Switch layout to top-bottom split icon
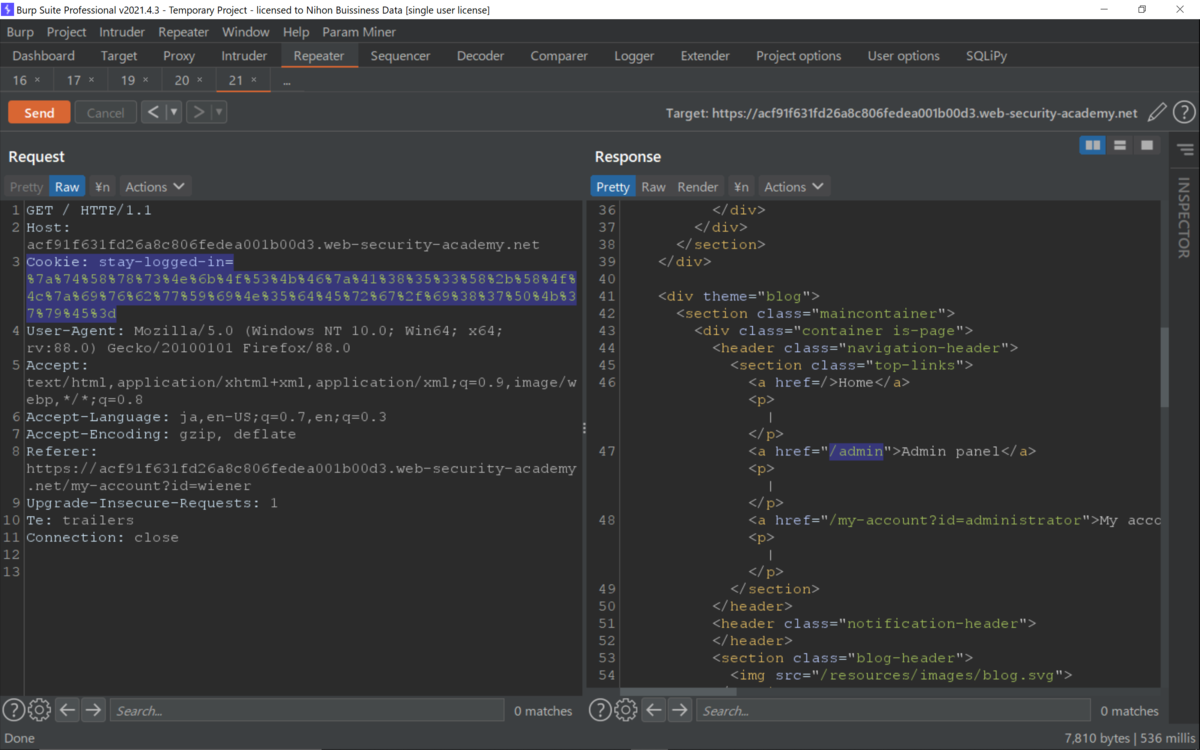 pos(1120,146)
